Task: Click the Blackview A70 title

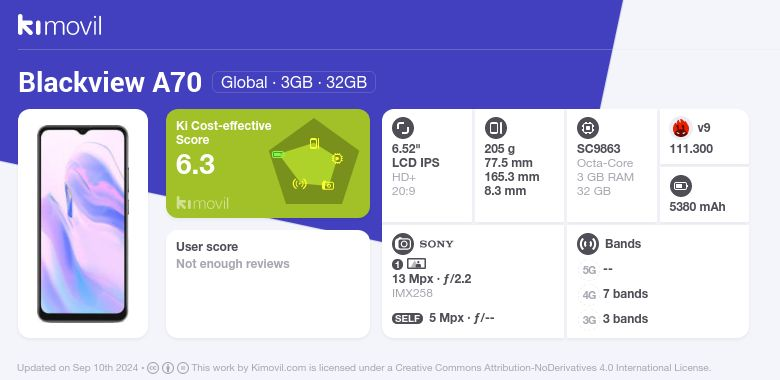Action: [110, 83]
